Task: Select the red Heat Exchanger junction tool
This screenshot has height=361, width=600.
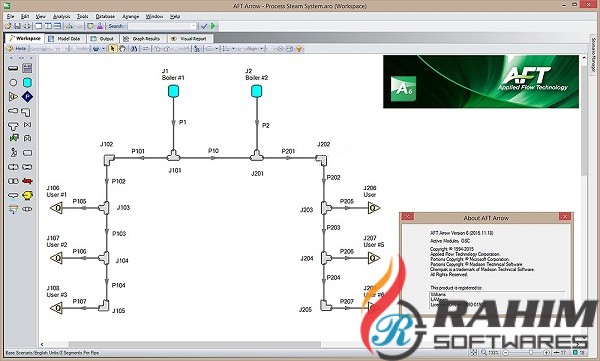Action: tap(27, 181)
